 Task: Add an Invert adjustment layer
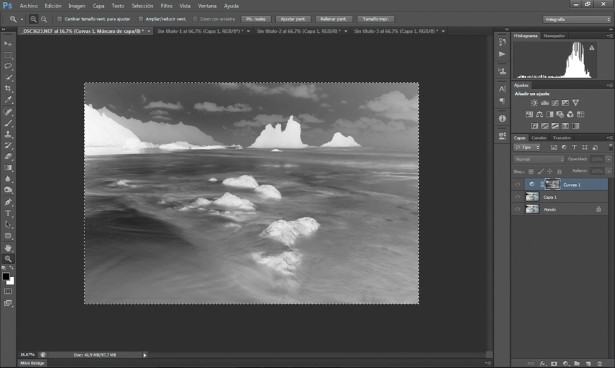[x=534, y=126]
